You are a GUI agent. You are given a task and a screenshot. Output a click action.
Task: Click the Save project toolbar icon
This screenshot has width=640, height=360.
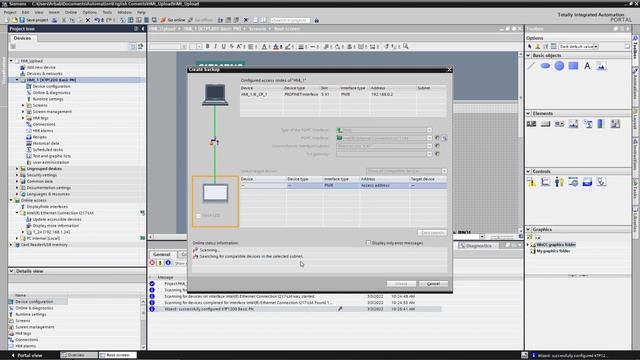pyautogui.click(x=22, y=20)
